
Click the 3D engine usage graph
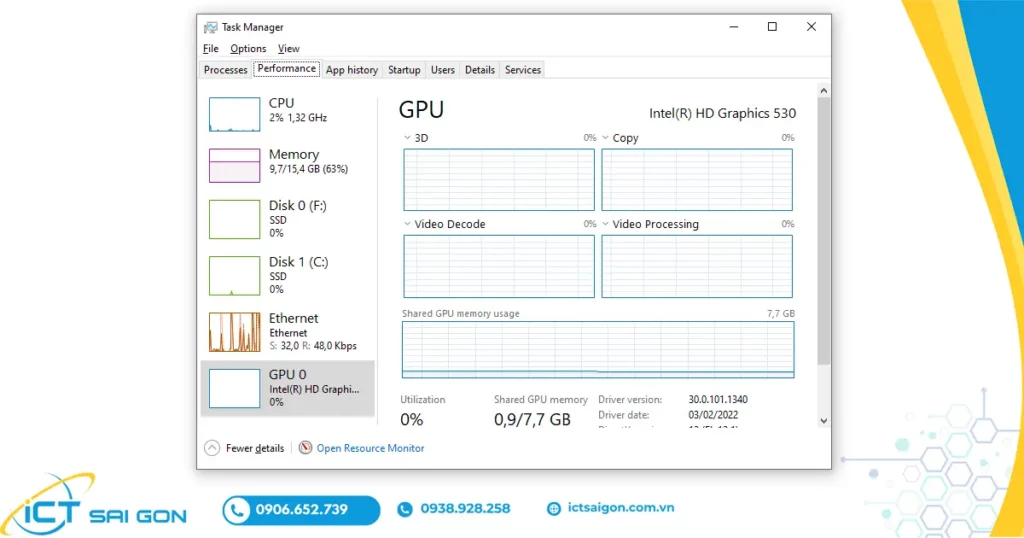(x=499, y=180)
